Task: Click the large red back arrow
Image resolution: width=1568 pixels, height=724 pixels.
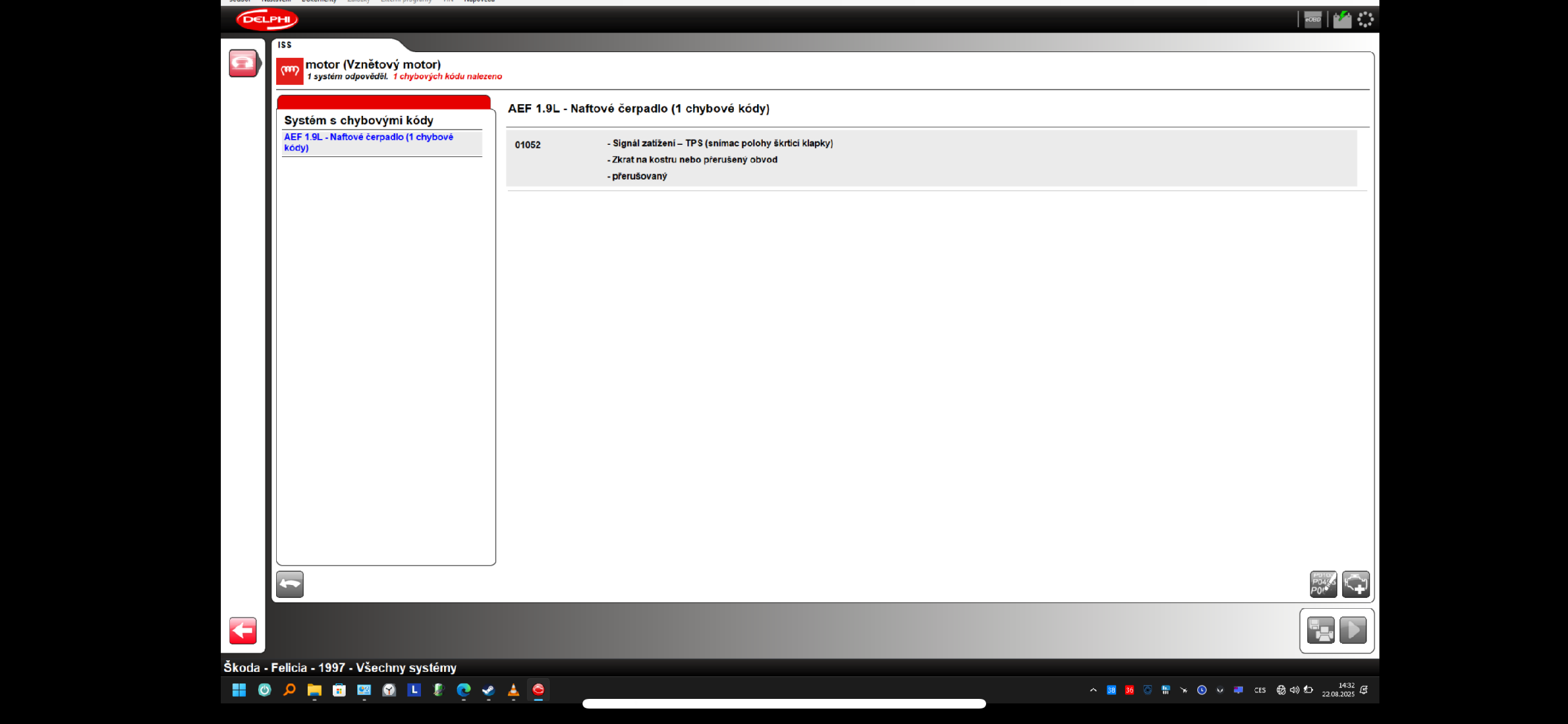Action: 243,631
